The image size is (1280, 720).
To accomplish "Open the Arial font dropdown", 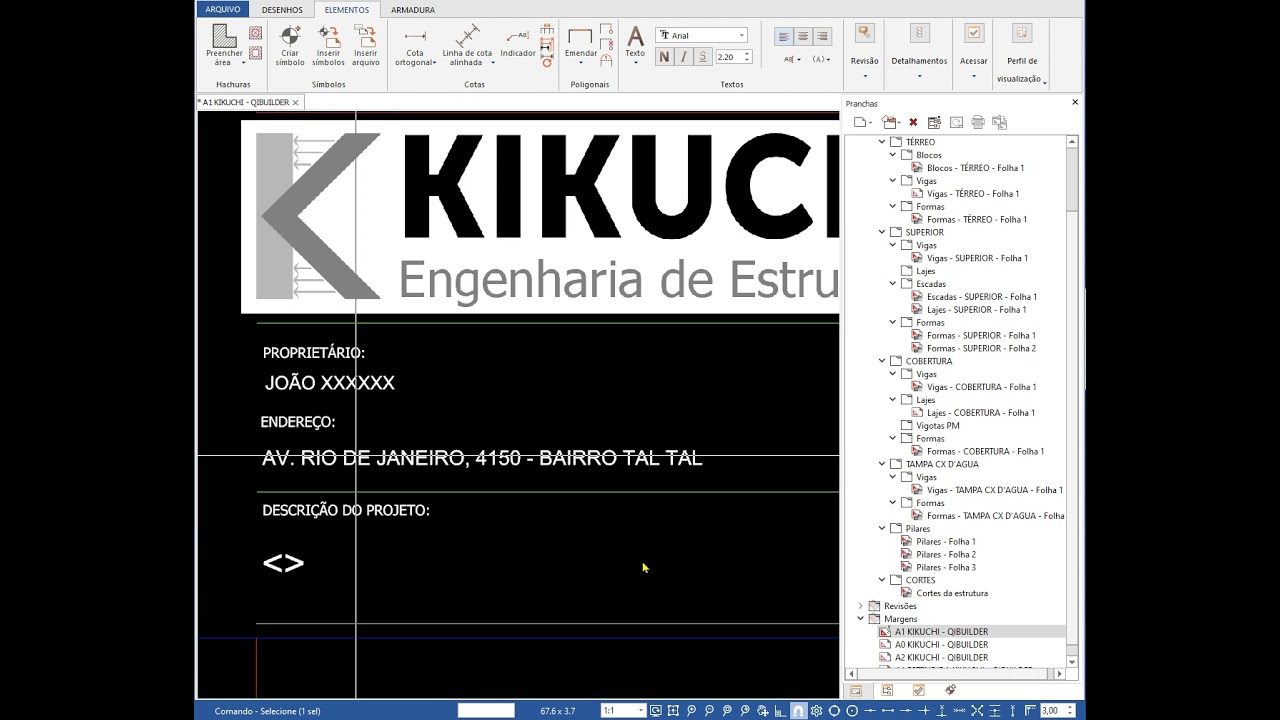I will (x=741, y=35).
